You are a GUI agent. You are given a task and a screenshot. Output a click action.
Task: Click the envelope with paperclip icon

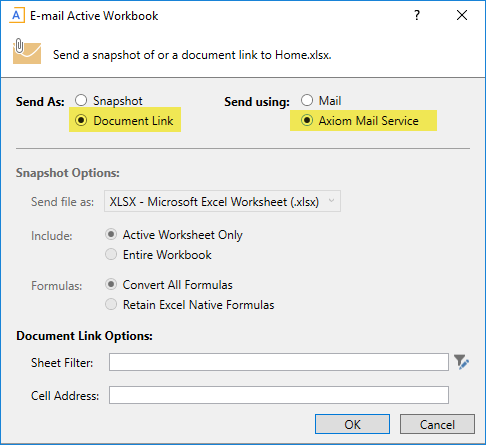pyautogui.click(x=27, y=51)
